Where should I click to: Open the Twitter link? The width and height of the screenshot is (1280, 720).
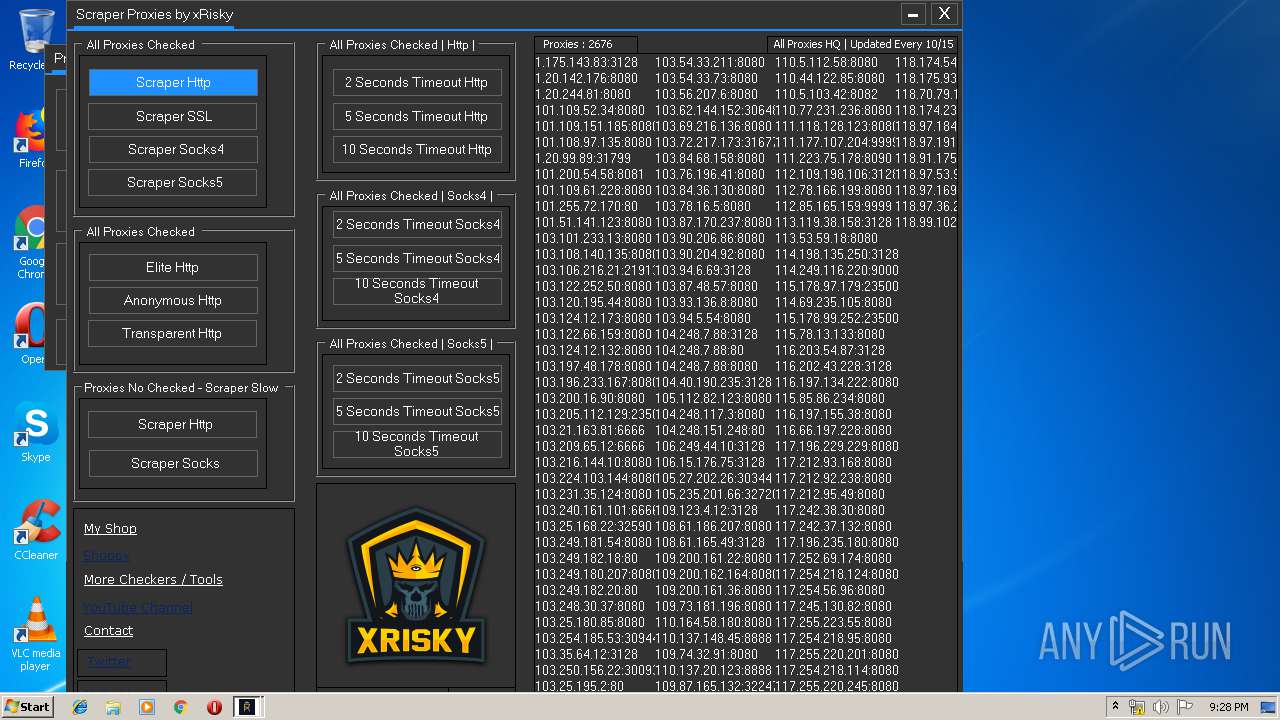pos(108,661)
